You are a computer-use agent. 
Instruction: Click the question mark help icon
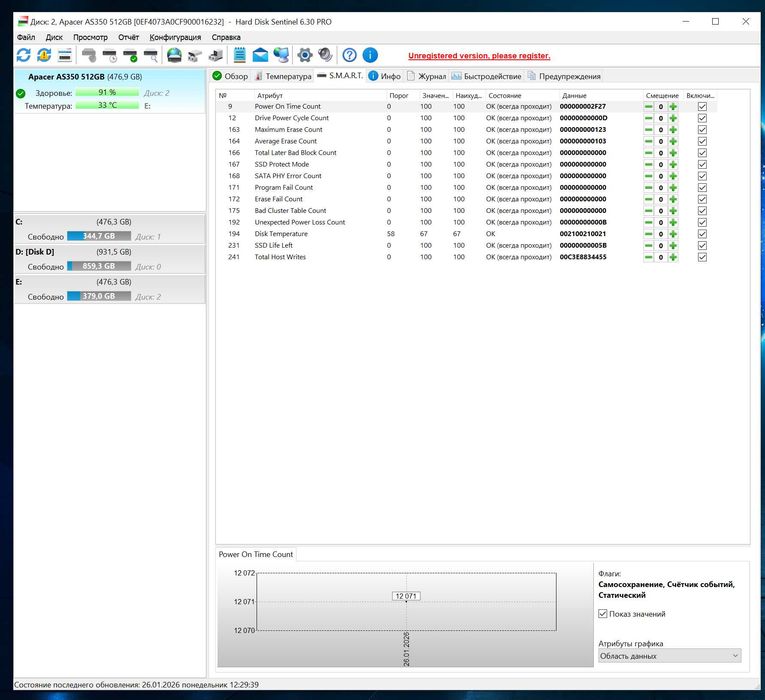[x=349, y=55]
